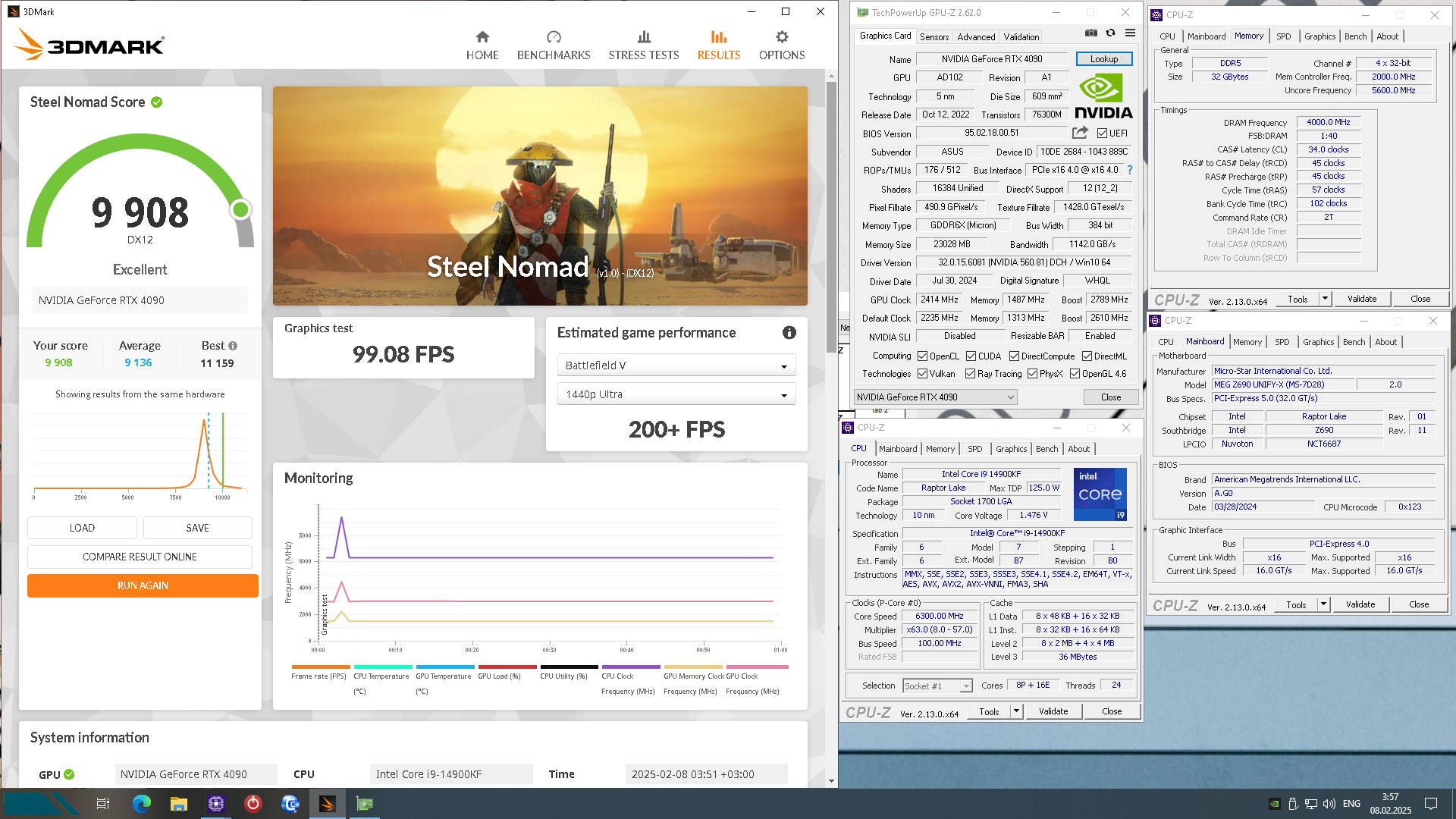Click the info icon beside Best score
The height and width of the screenshot is (819, 1456).
(x=233, y=346)
